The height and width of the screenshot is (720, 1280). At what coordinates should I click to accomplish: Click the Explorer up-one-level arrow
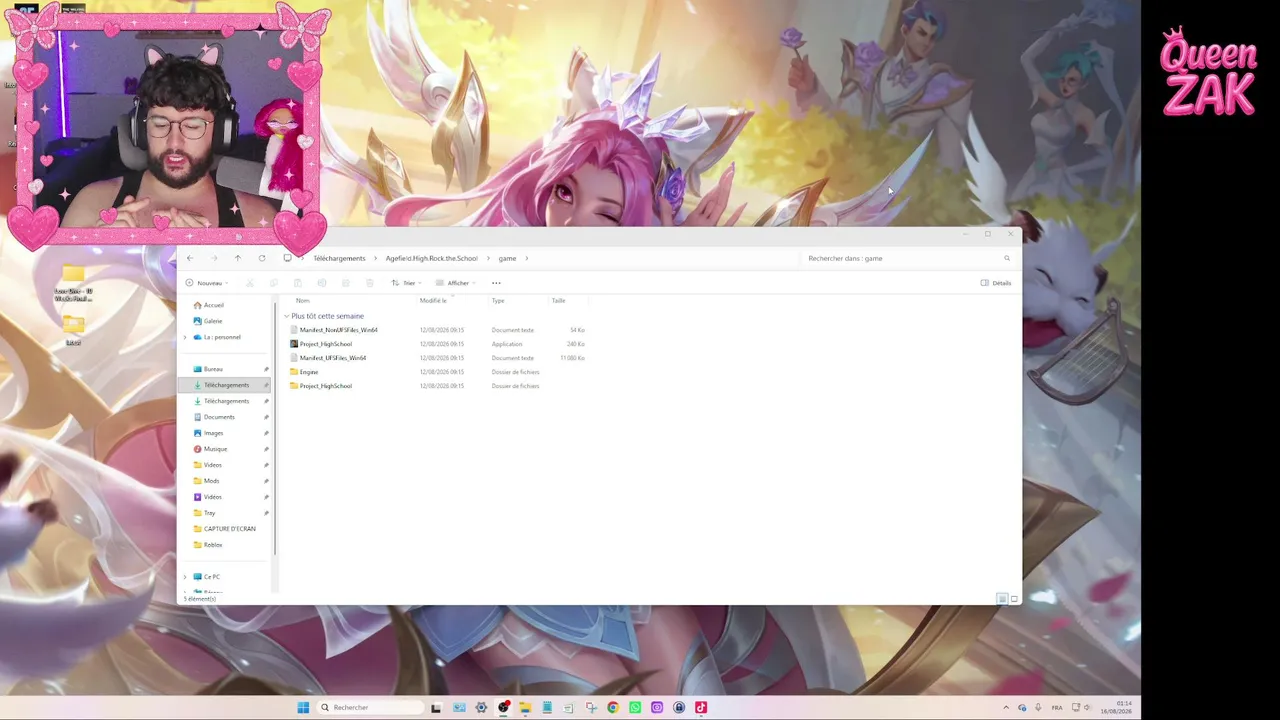pyautogui.click(x=238, y=258)
